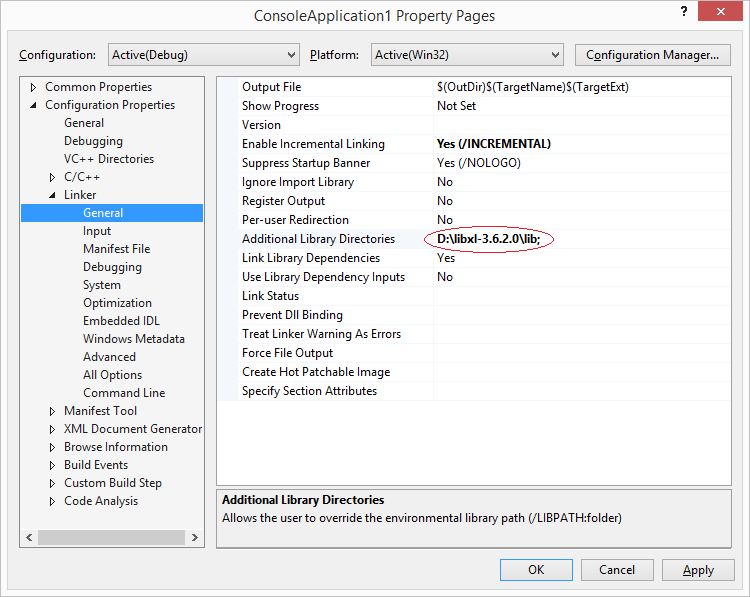Image resolution: width=750 pixels, height=597 pixels.
Task: Select Specify Section Attributes property
Action: point(309,391)
